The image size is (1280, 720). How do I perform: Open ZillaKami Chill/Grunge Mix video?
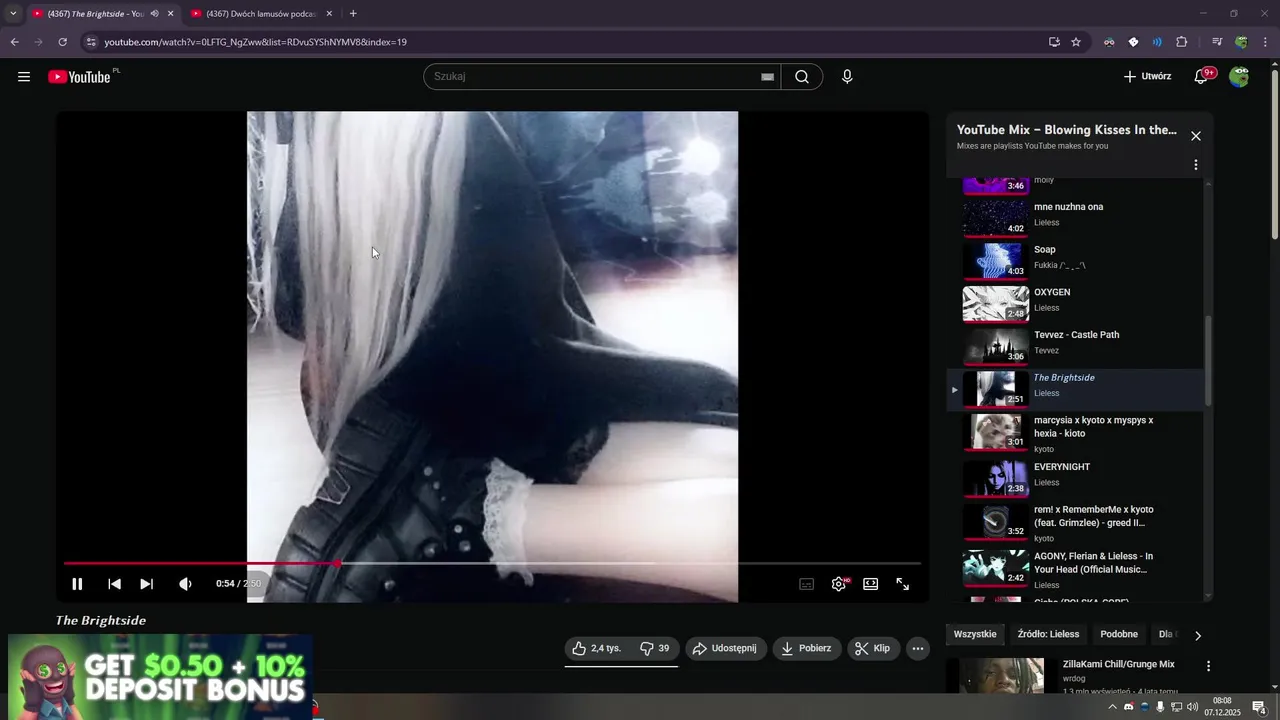[x=1118, y=664]
